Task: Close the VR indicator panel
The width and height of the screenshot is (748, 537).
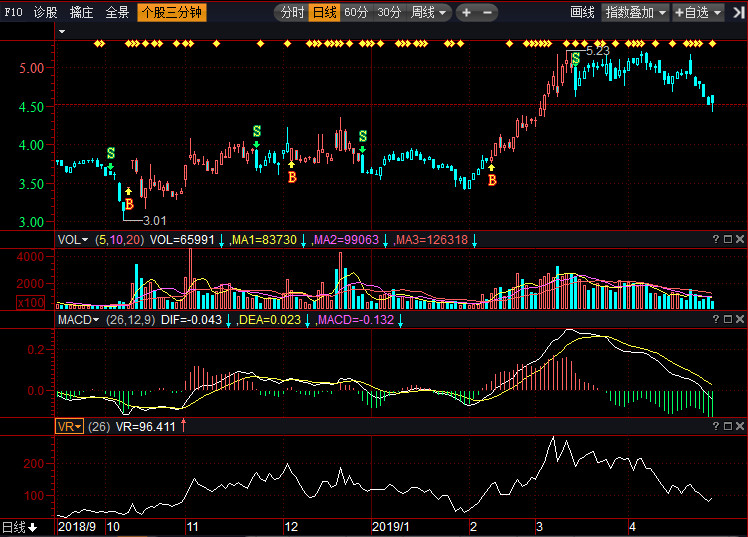Action: (x=740, y=425)
